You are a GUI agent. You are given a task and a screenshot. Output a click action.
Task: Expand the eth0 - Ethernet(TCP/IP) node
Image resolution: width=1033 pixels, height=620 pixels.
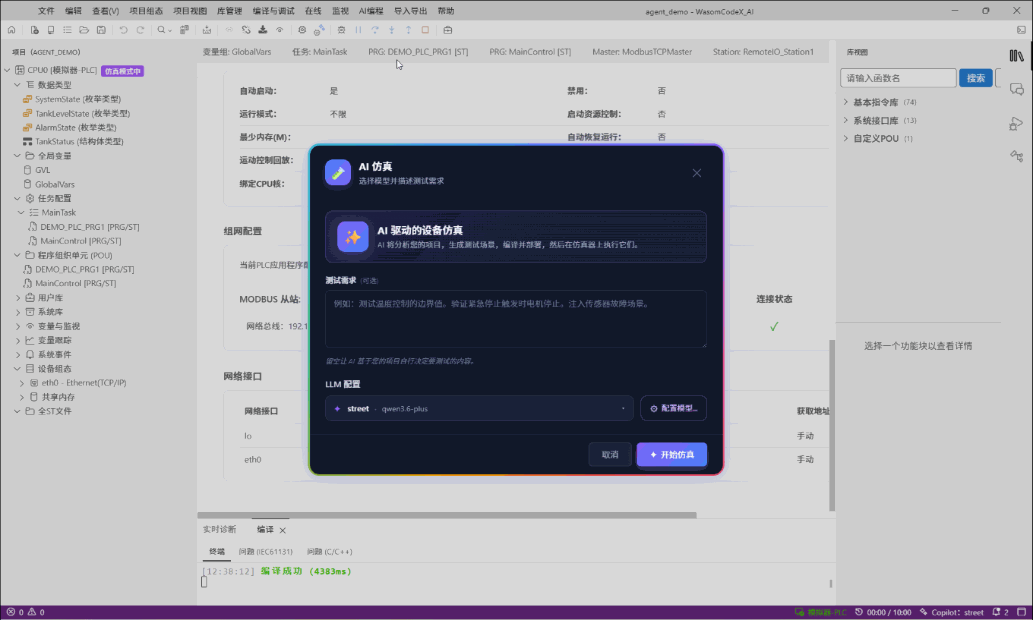coord(22,383)
